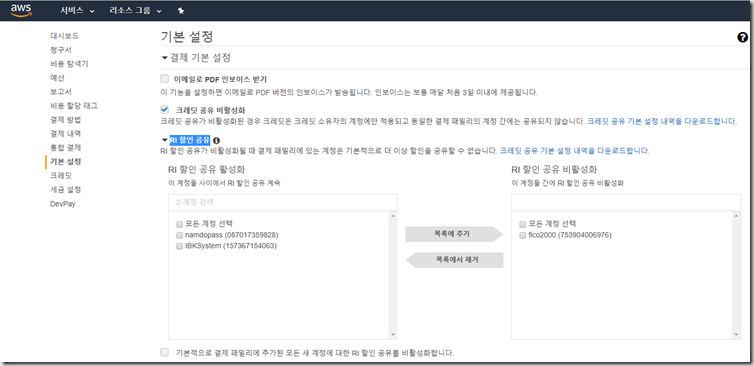Viewport: 754px width, 366px height.
Task: Click the 2 계정 검색 search field
Action: tap(283, 202)
